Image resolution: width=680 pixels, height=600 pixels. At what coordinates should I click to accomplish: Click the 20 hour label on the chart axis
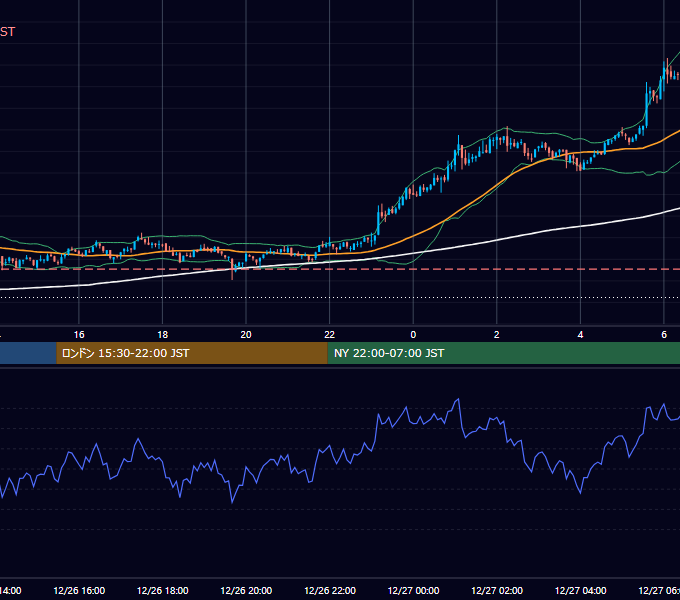tap(246, 335)
